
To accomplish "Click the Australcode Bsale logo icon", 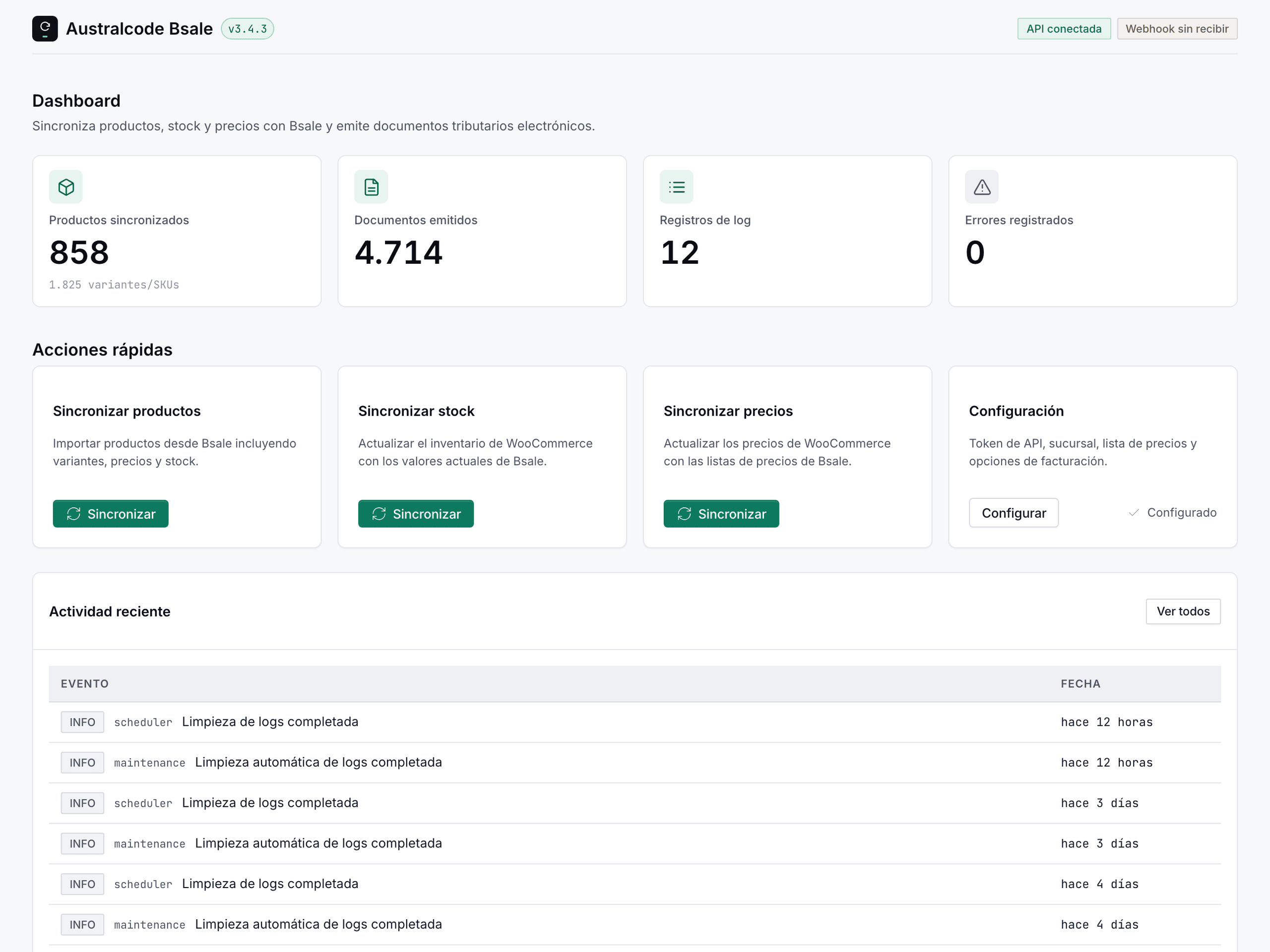I will click(x=45, y=29).
